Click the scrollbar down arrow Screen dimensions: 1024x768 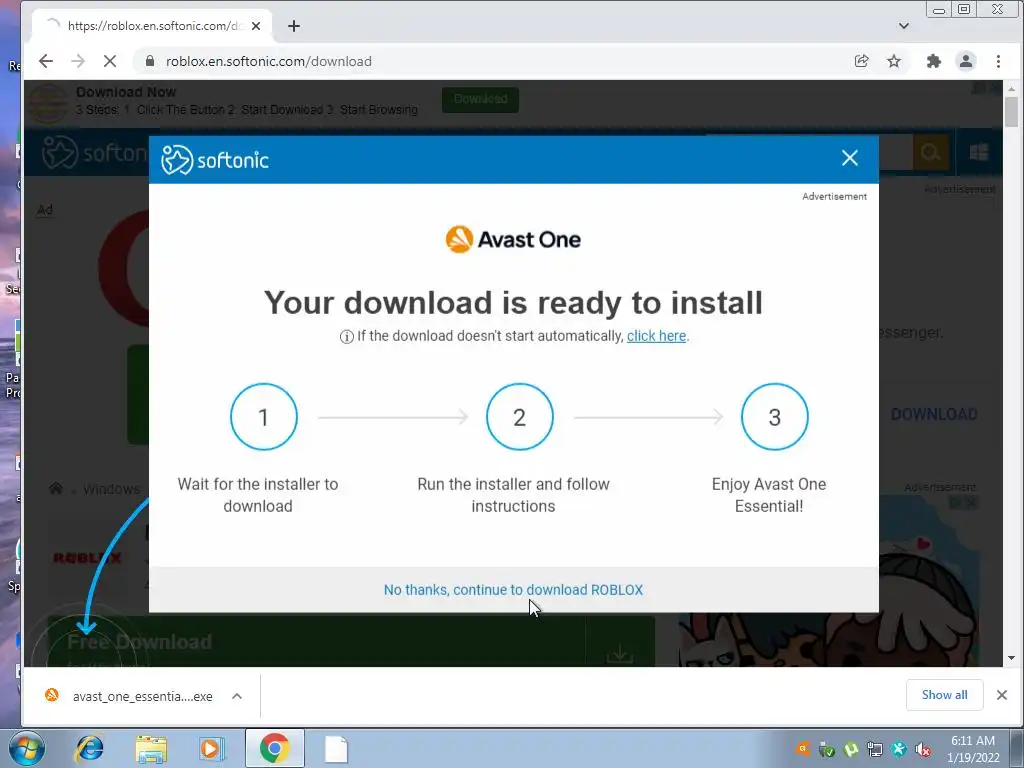coord(1012,658)
